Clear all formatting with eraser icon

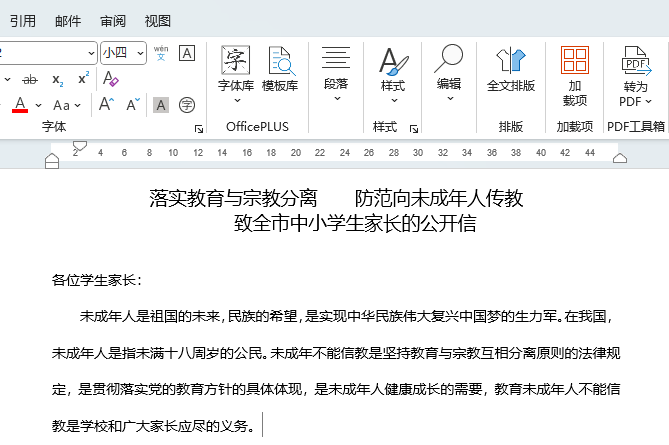111,79
